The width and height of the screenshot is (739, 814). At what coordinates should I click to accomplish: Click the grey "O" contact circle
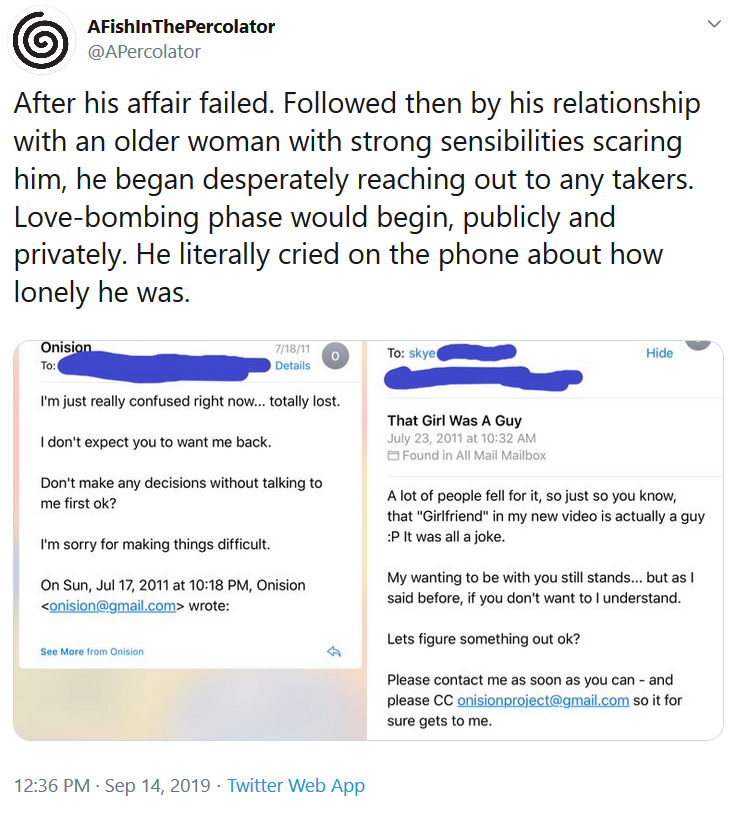coord(335,356)
